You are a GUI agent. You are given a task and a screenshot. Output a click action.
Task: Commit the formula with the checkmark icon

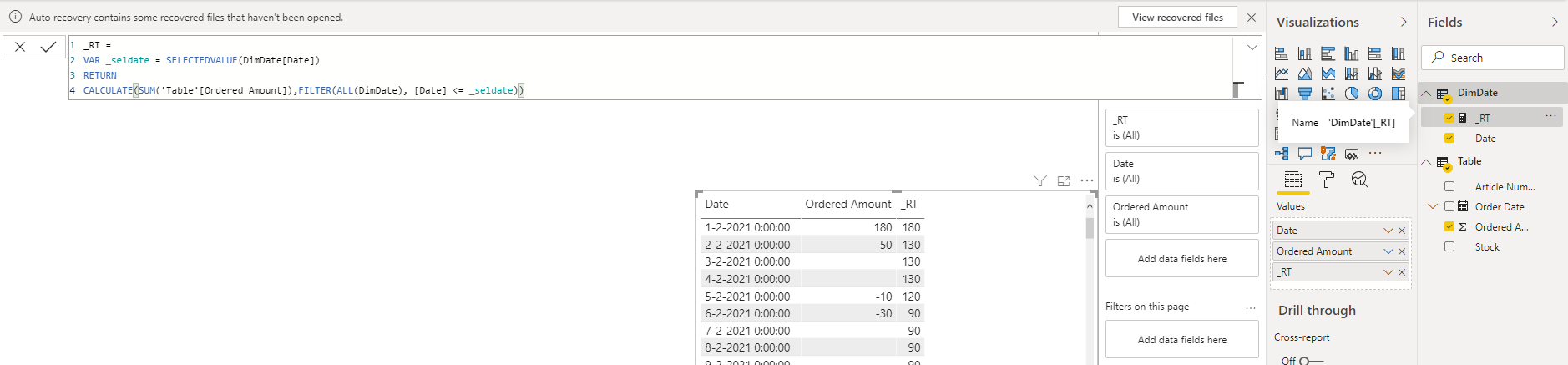48,47
